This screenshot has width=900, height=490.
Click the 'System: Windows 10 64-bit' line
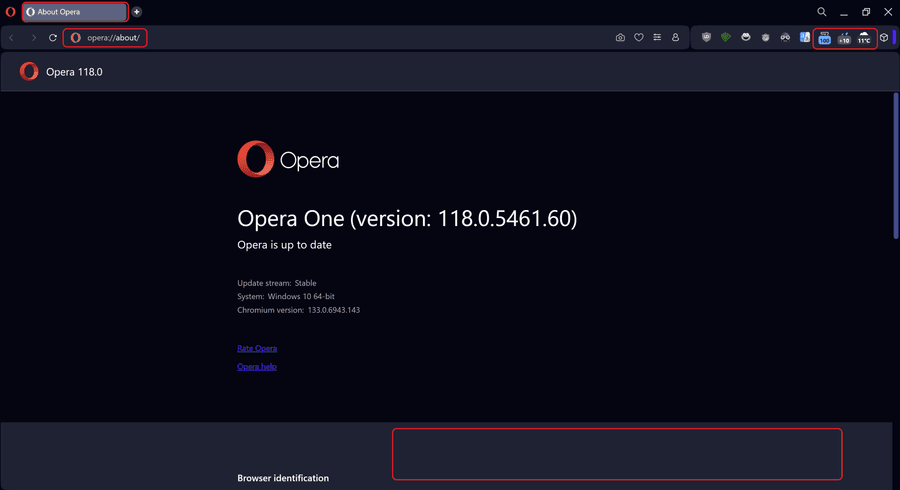(286, 297)
